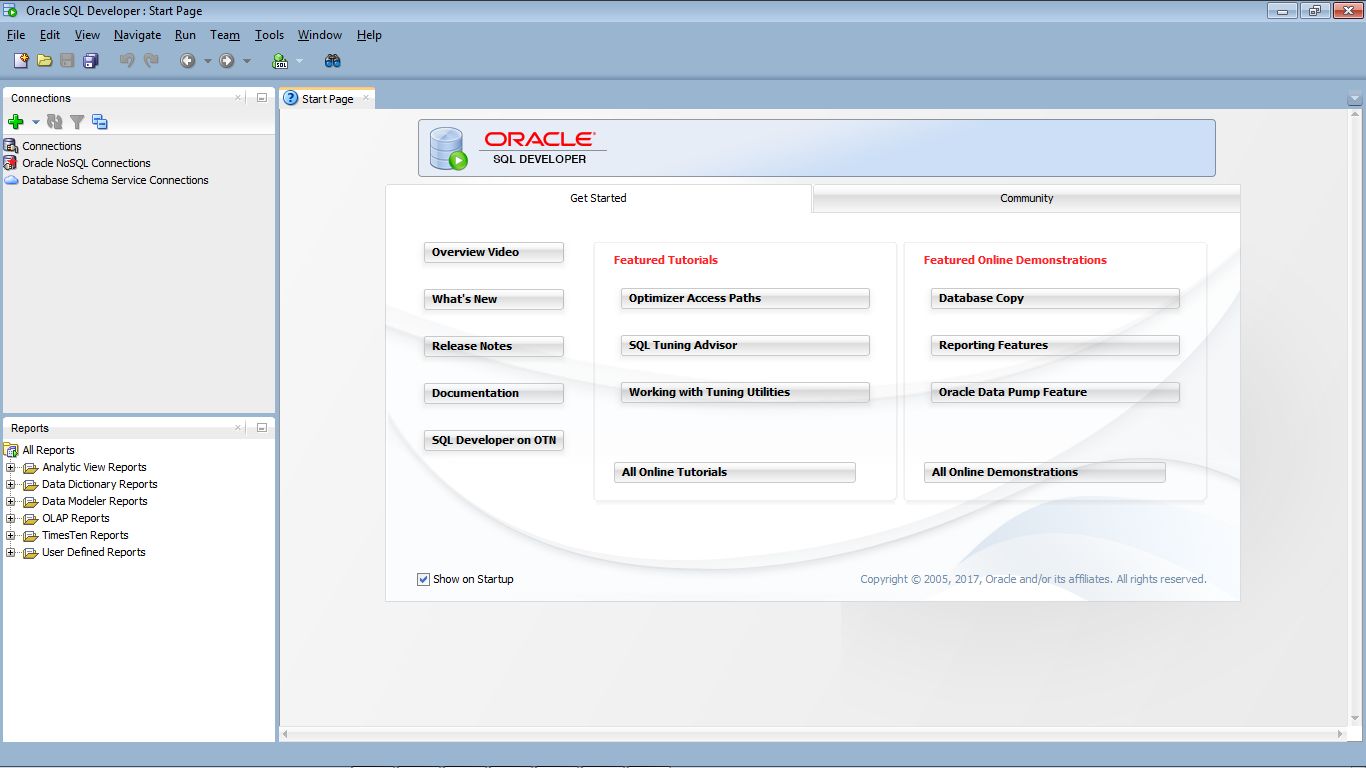
Task: Click the clone connection icon
Action: 98,121
